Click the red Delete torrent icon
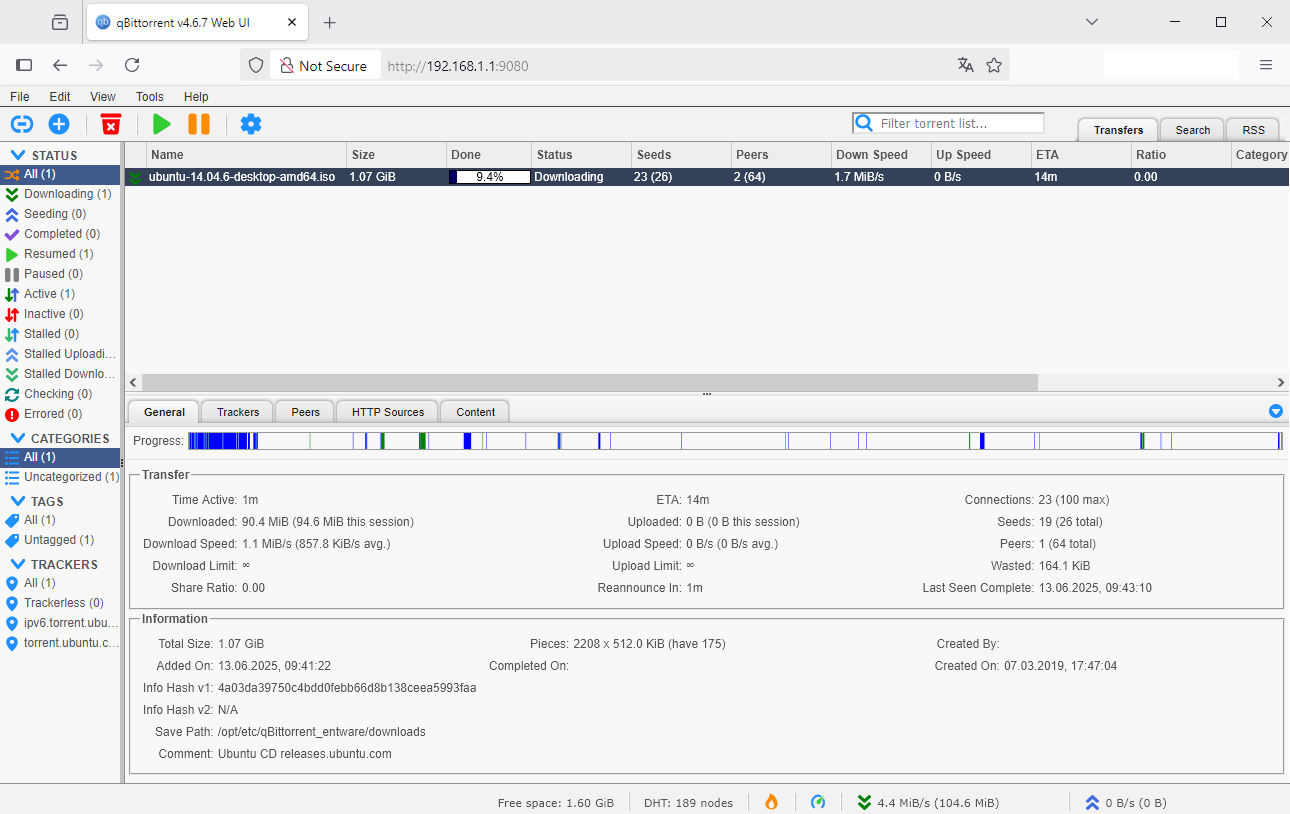 (111, 124)
